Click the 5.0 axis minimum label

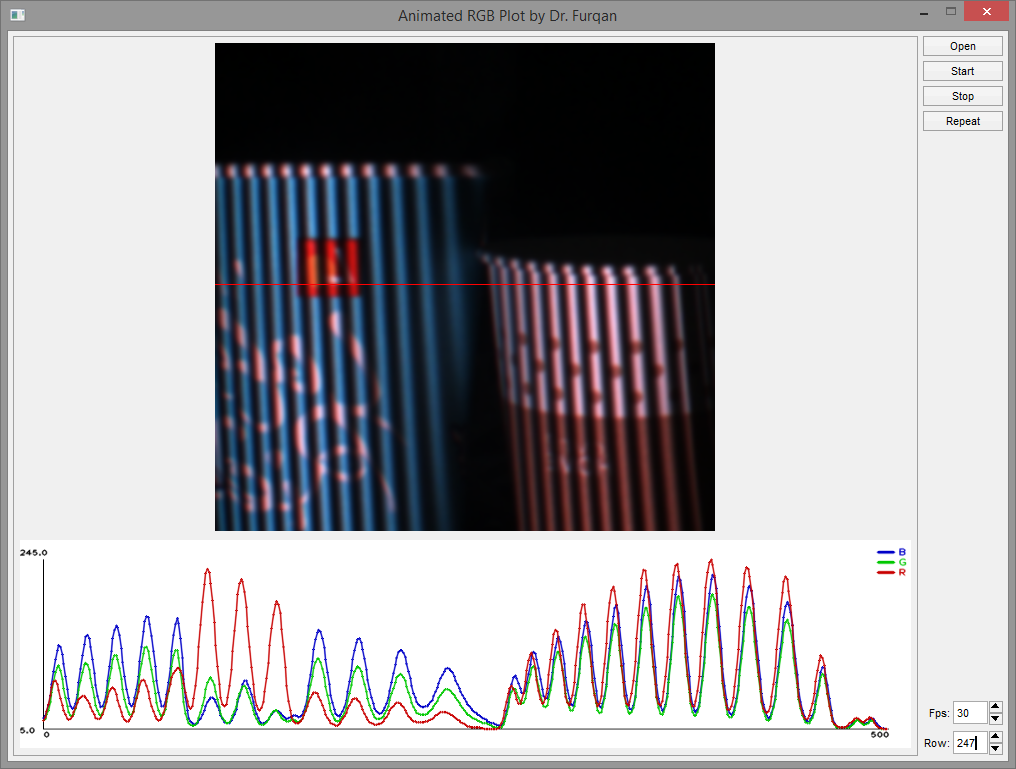[x=27, y=730]
